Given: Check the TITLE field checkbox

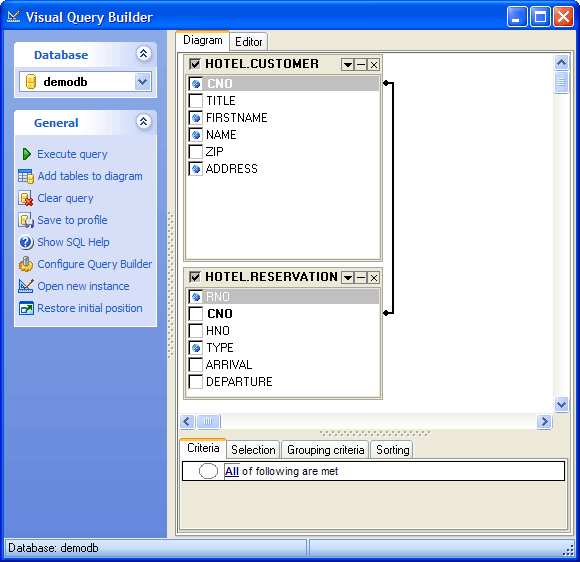Looking at the screenshot, I should pyautogui.click(x=196, y=101).
